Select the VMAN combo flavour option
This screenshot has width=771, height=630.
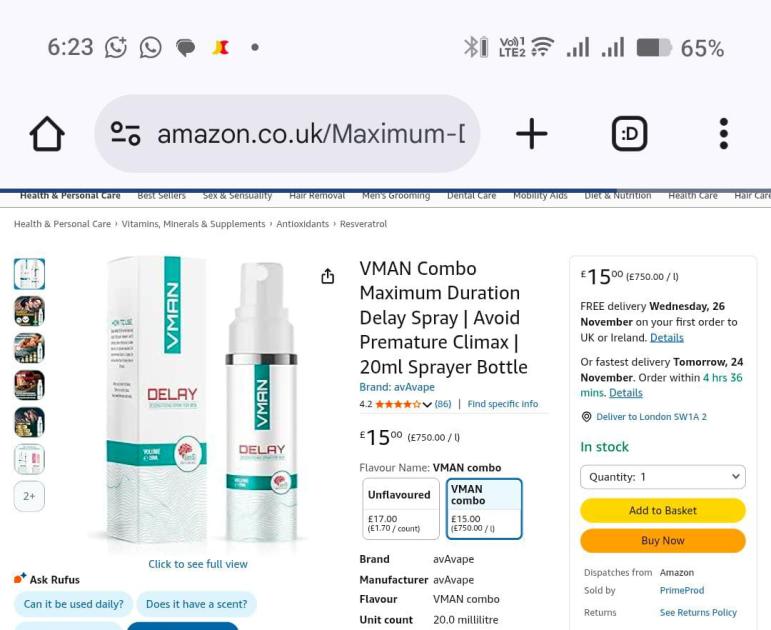click(484, 508)
